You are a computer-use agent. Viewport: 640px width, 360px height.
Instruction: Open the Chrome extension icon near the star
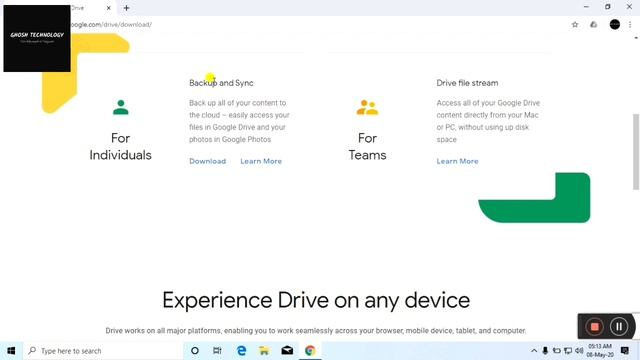tap(593, 24)
